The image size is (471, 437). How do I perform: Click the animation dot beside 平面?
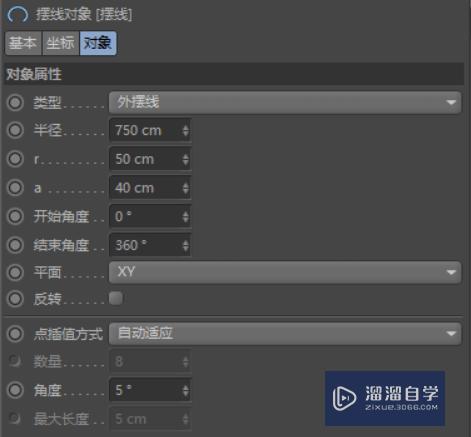coord(15,272)
